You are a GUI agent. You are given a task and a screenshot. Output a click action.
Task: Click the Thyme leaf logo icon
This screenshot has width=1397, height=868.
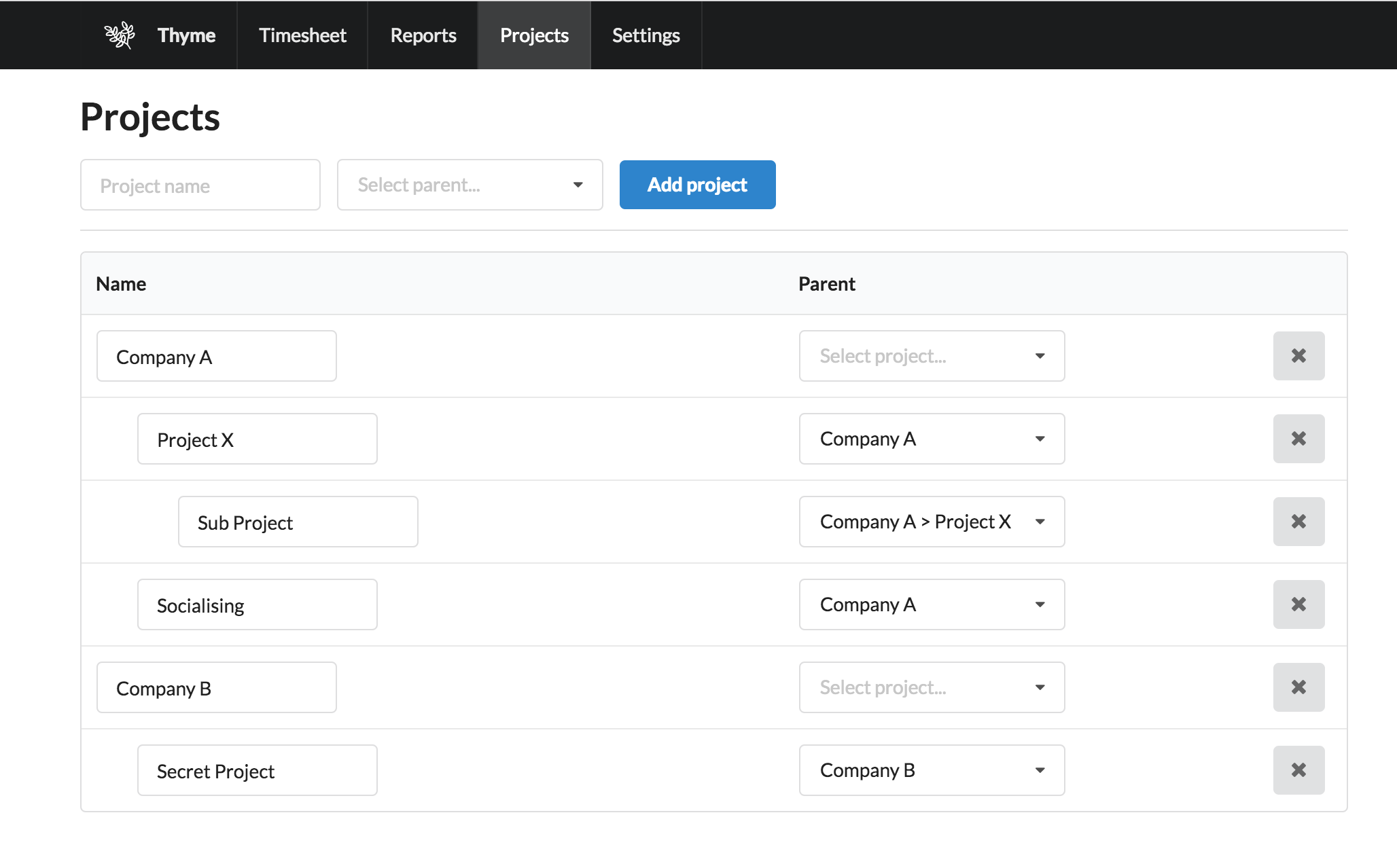pyautogui.click(x=120, y=35)
